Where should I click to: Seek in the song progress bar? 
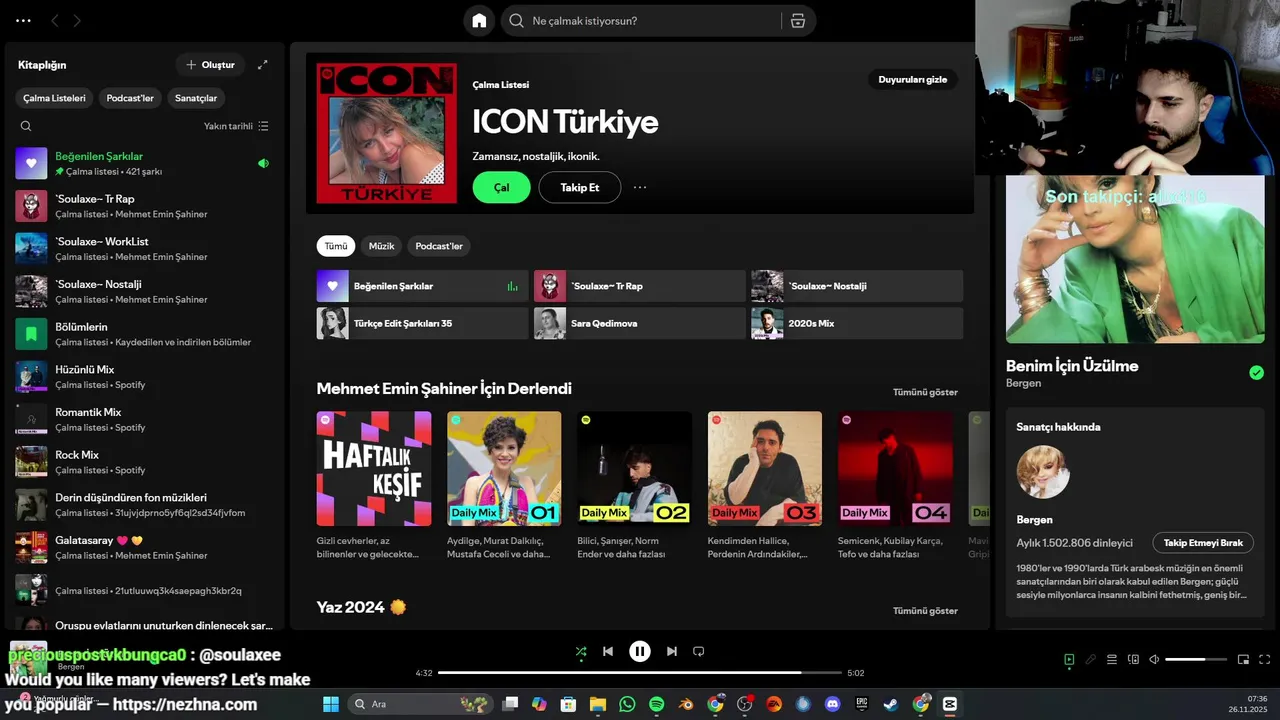640,673
